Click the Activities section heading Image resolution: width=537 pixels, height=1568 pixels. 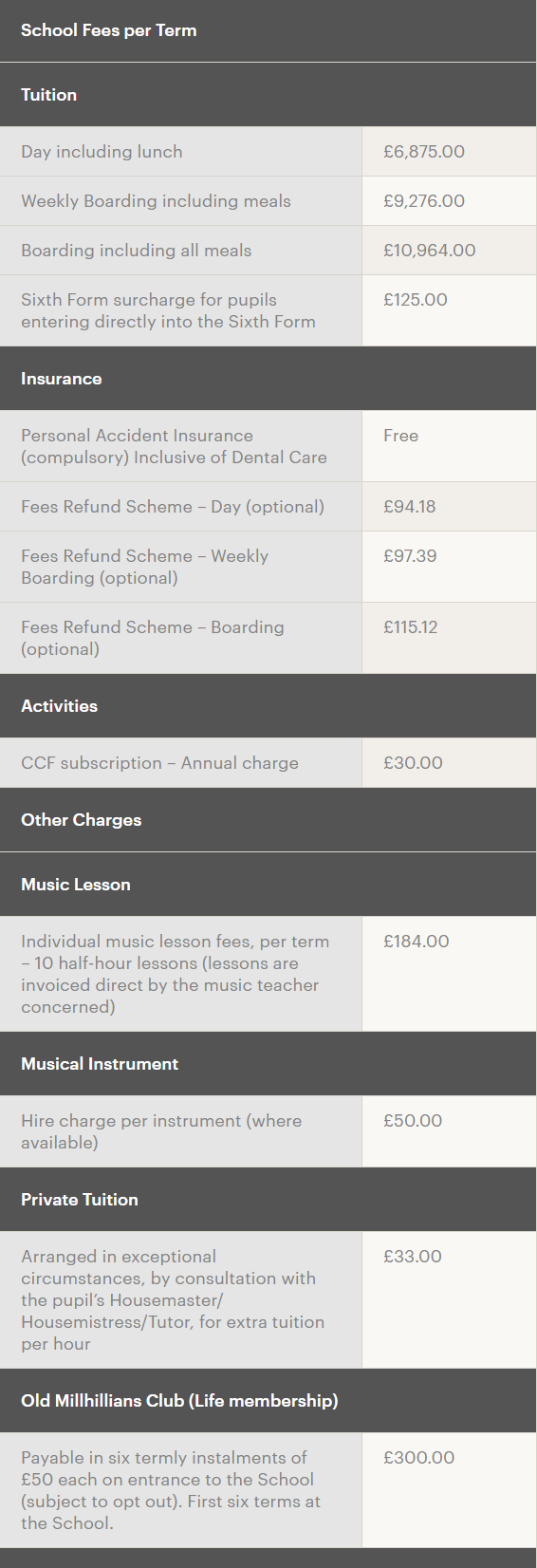(x=60, y=706)
